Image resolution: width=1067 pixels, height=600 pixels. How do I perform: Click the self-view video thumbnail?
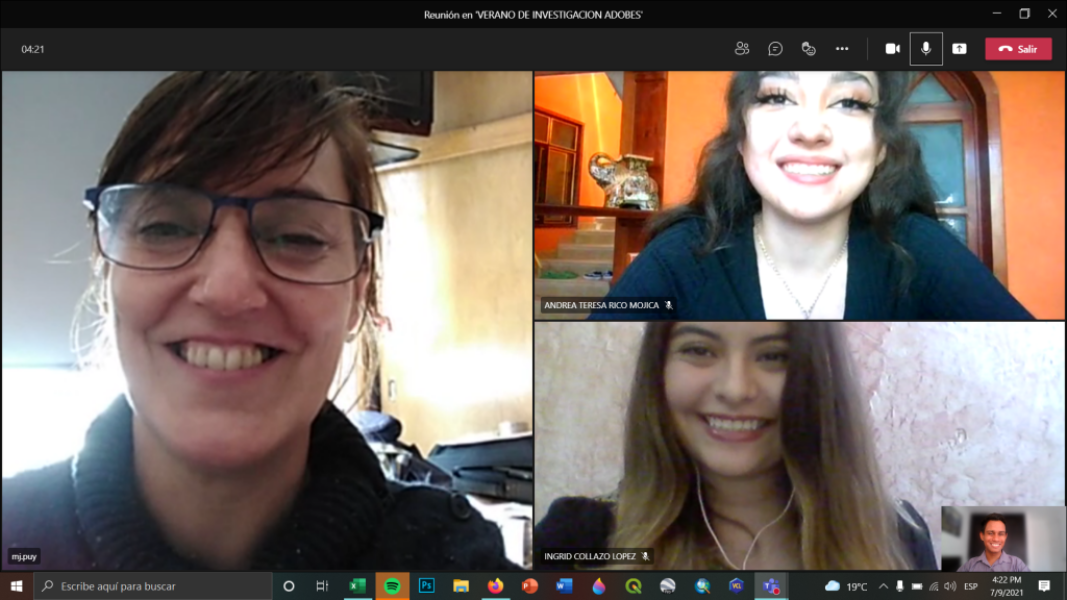tap(1003, 538)
